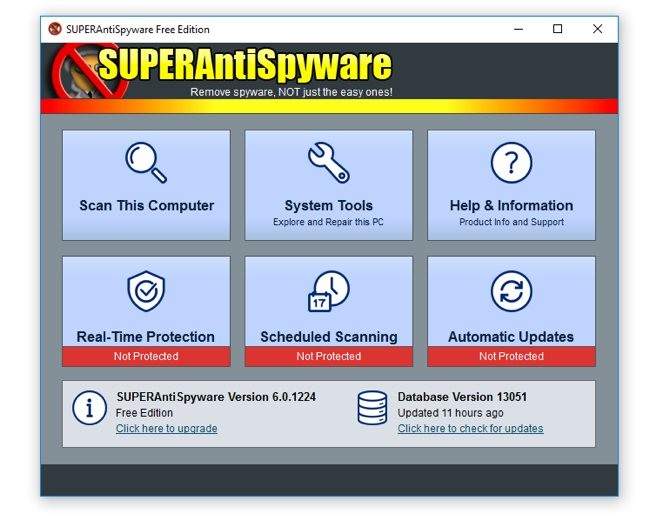The height and width of the screenshot is (514, 650).
Task: Click Not Protected under Real-Time Protection
Action: click(146, 356)
